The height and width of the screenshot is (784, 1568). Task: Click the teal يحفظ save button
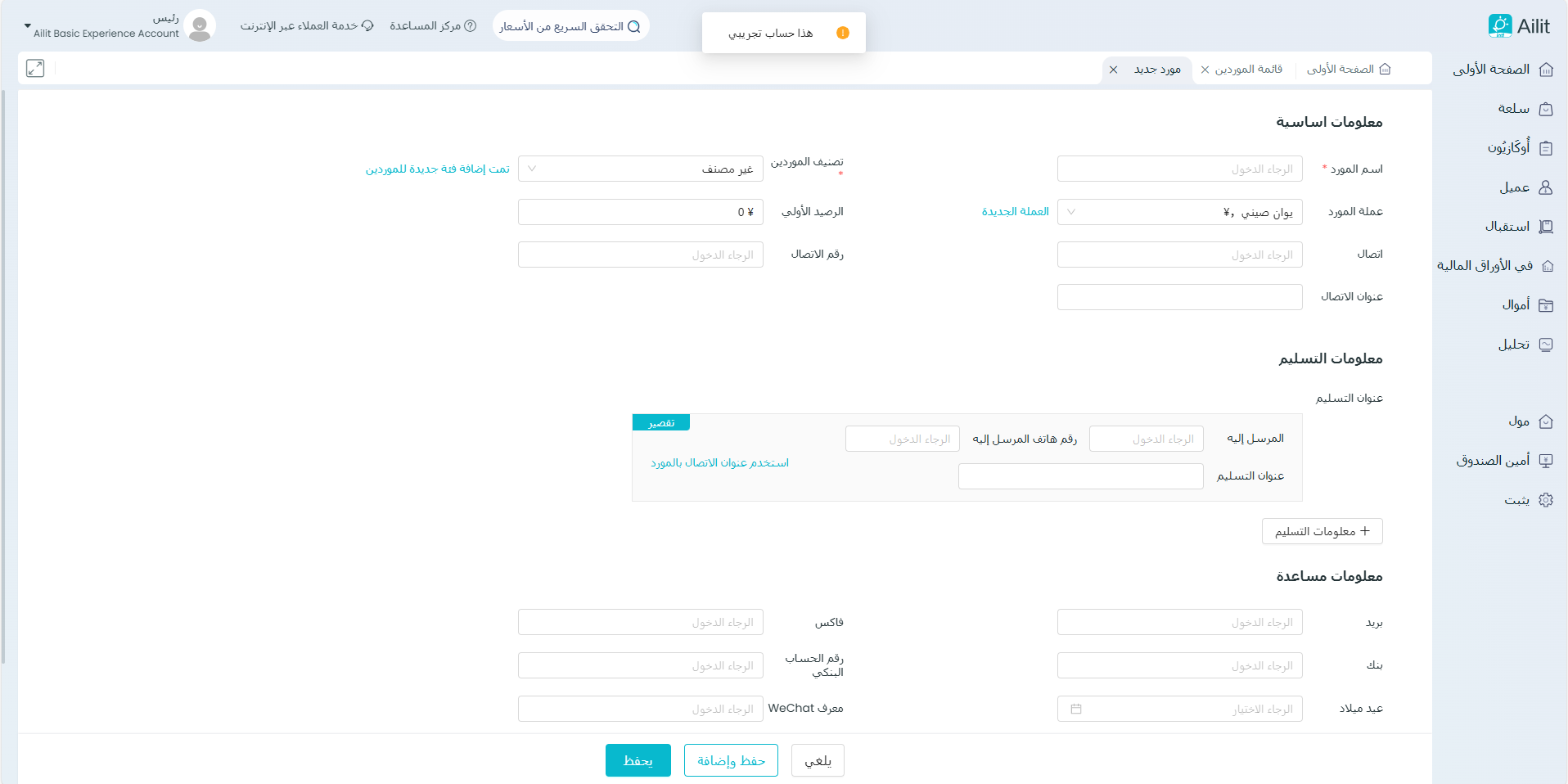click(x=638, y=760)
